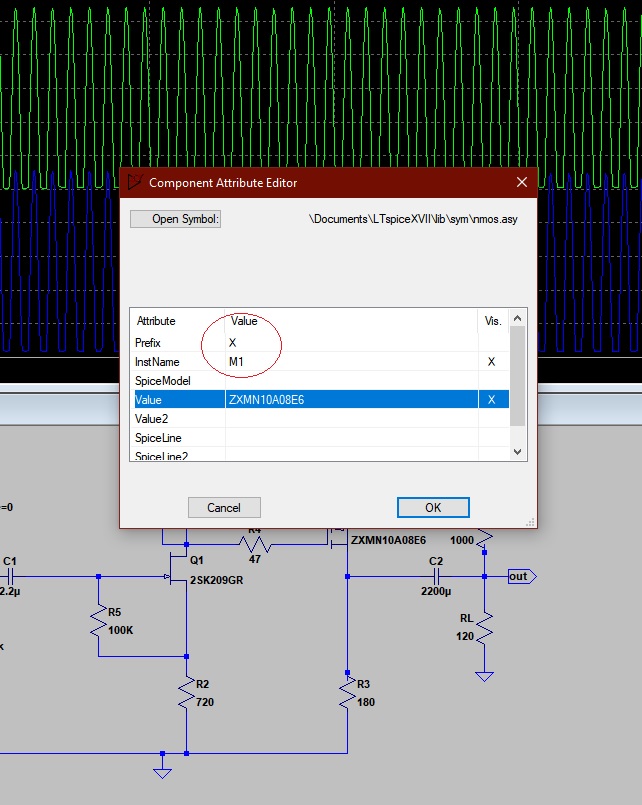The image size is (642, 805).
Task: Toggle visibility X for InstName row
Action: pyautogui.click(x=492, y=361)
